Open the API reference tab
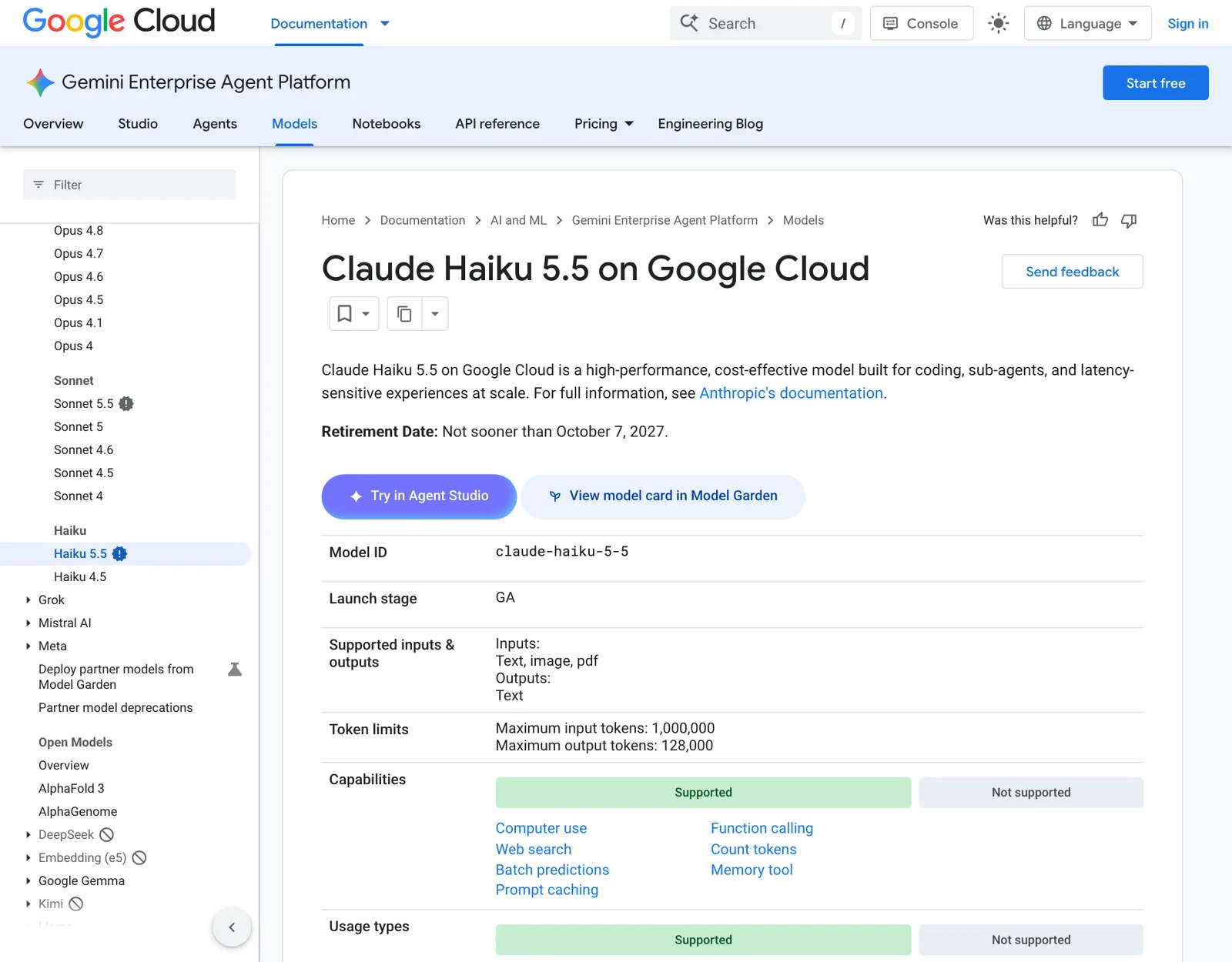Viewport: 1232px width, 962px height. (x=497, y=124)
